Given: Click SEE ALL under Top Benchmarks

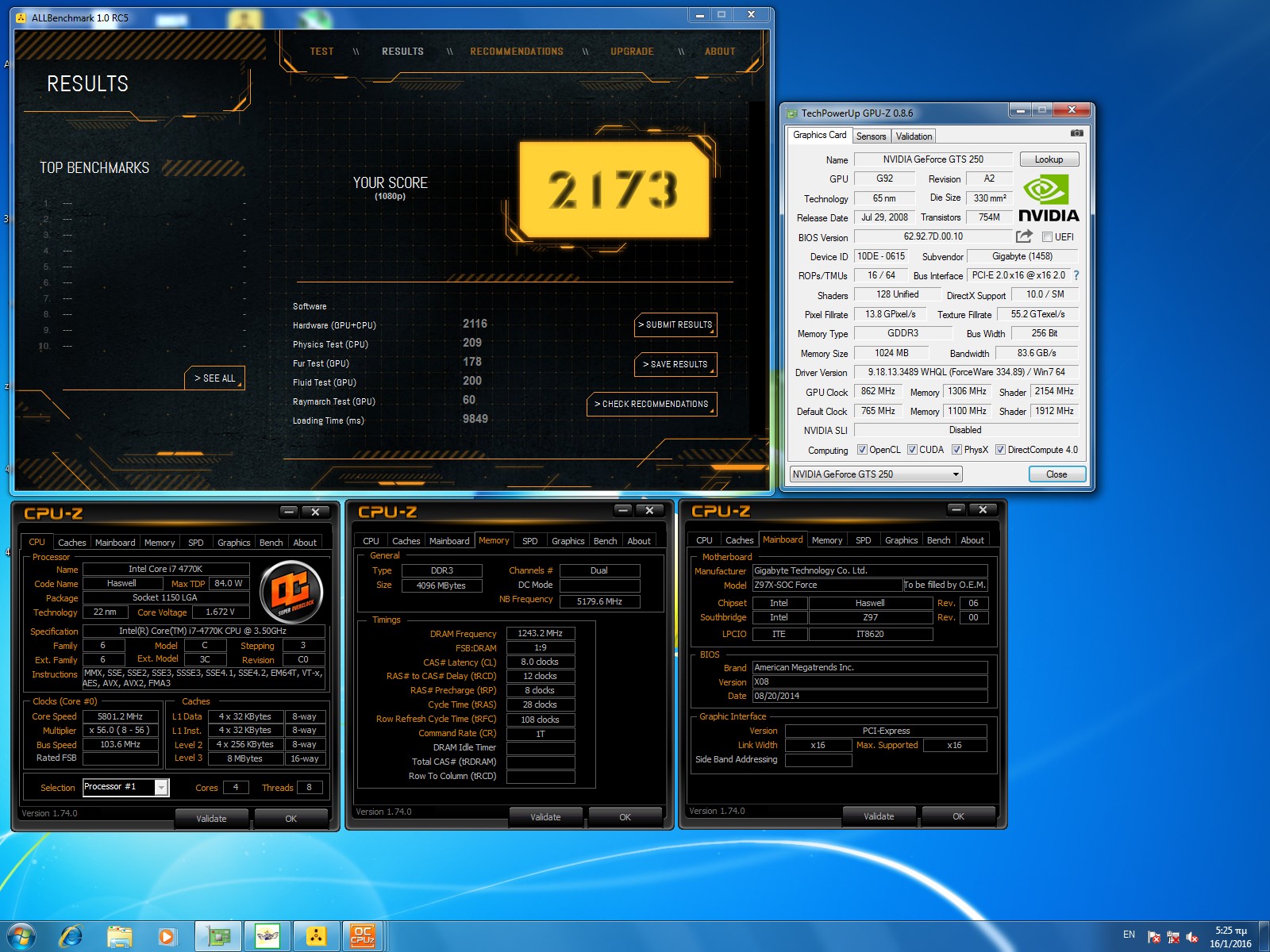Looking at the screenshot, I should [215, 378].
